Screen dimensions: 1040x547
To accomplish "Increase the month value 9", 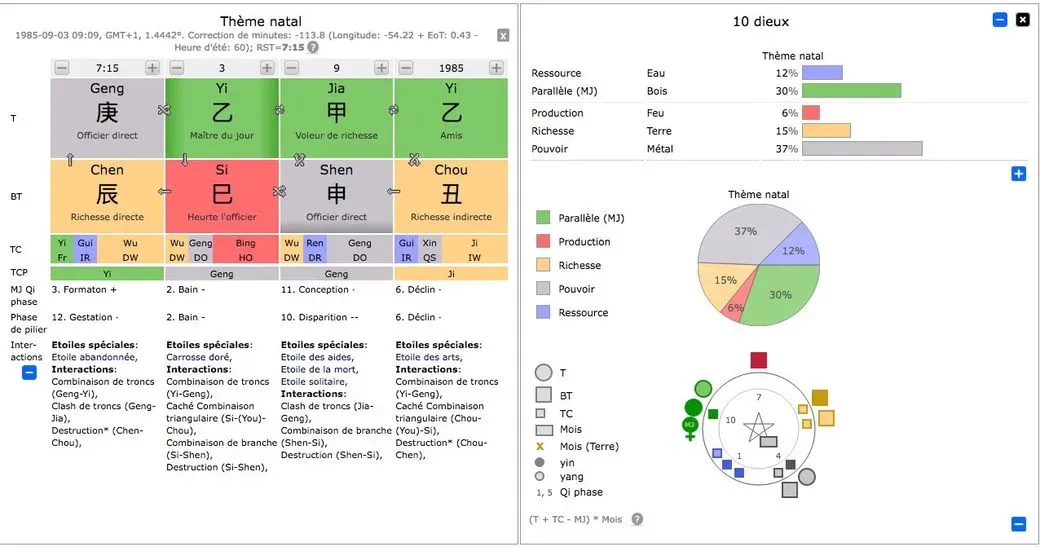I will pos(381,68).
